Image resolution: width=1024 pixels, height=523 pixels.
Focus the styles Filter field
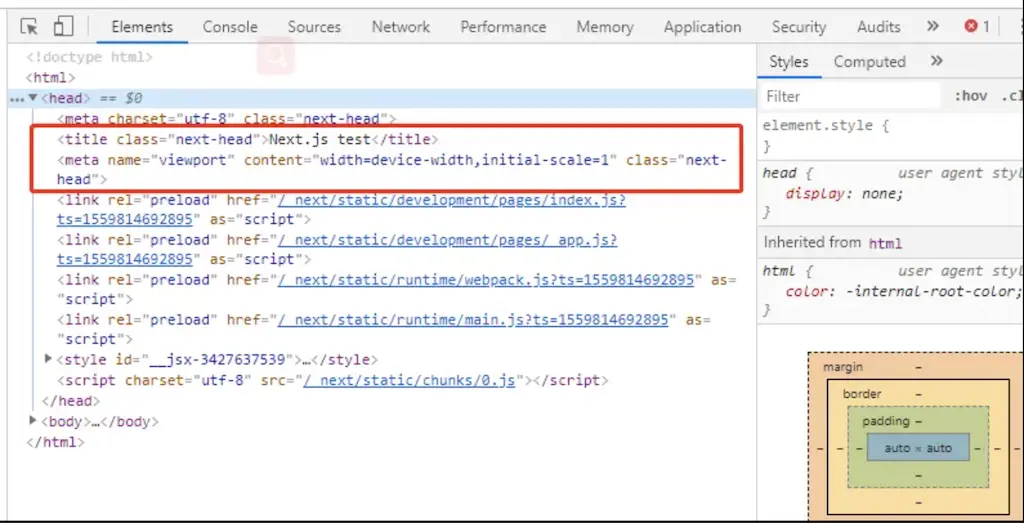(851, 97)
